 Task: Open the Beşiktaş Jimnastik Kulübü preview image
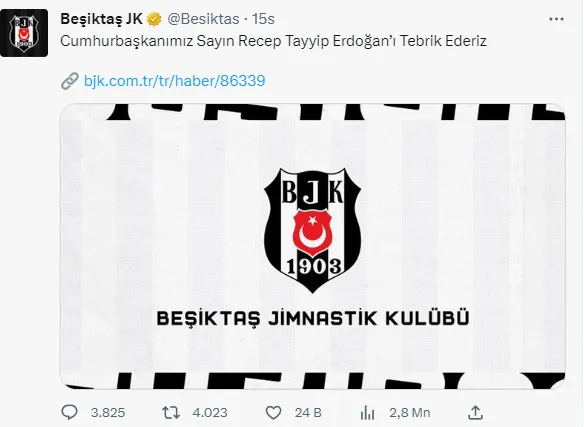(x=313, y=246)
